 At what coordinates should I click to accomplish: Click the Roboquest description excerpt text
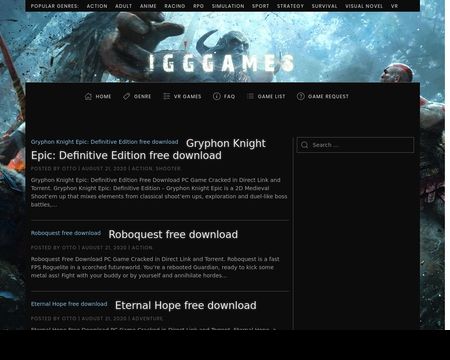tap(155, 267)
